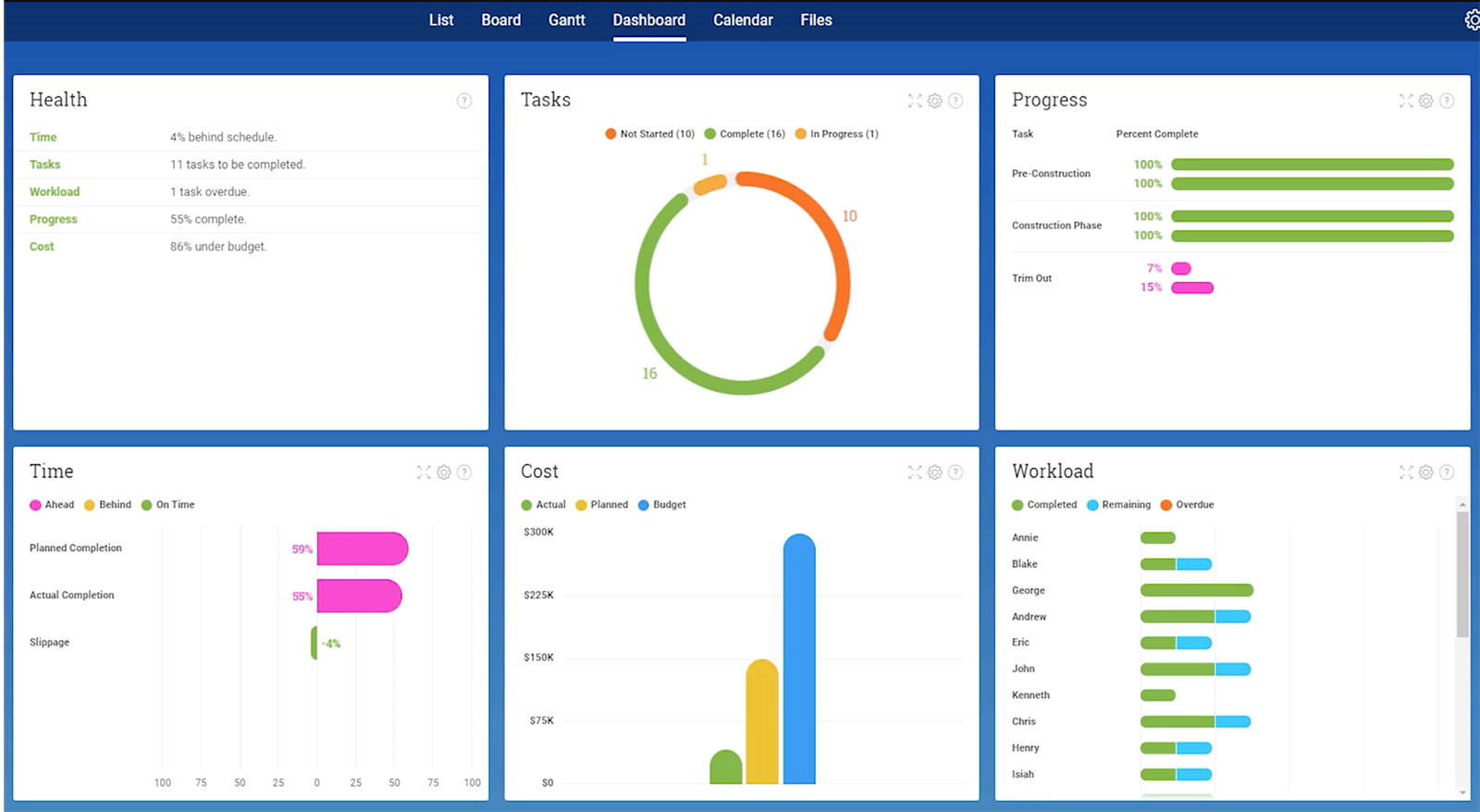Click the yellow Planned cost bar

pyautogui.click(x=762, y=721)
